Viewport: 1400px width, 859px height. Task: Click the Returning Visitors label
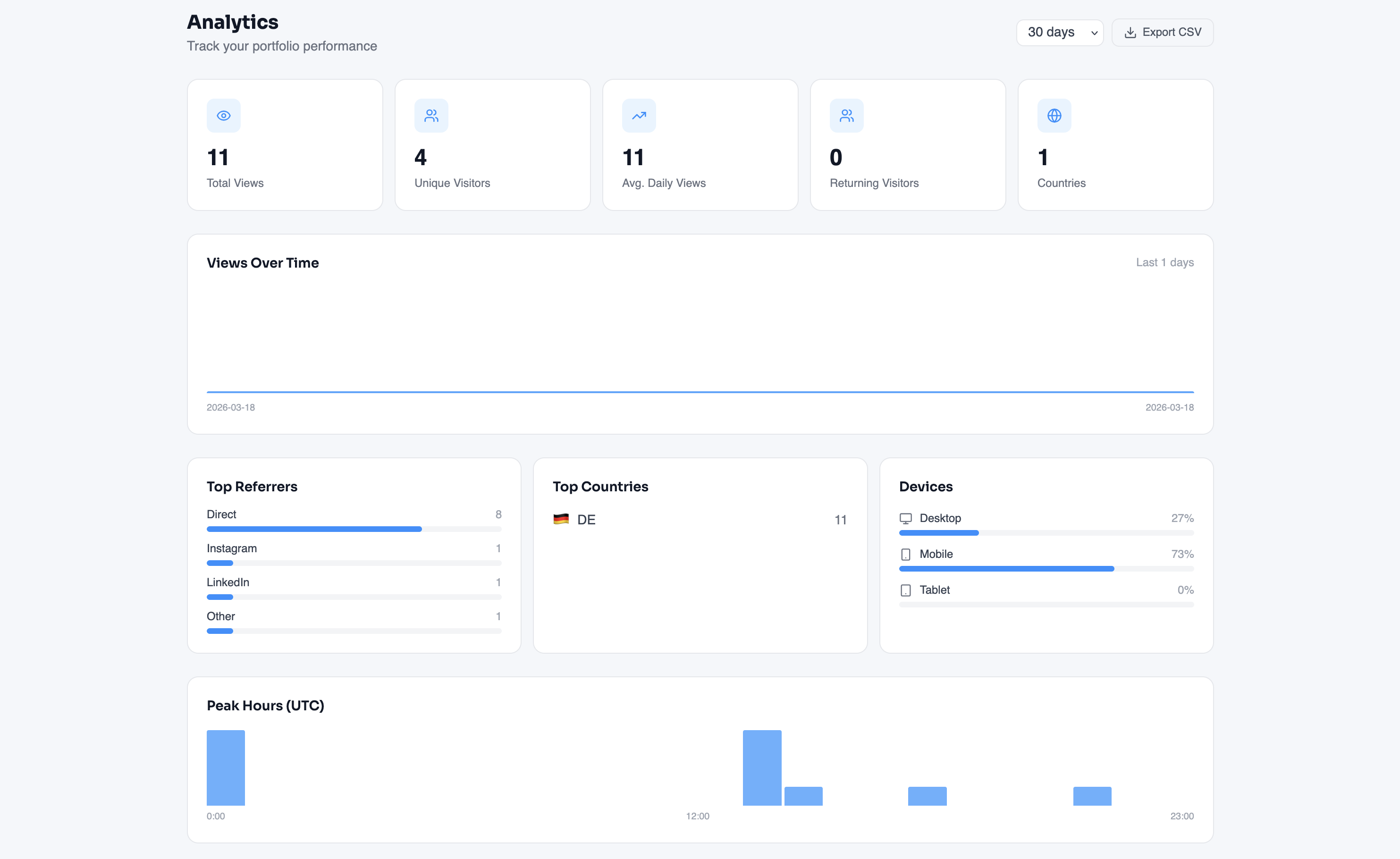pos(874,183)
